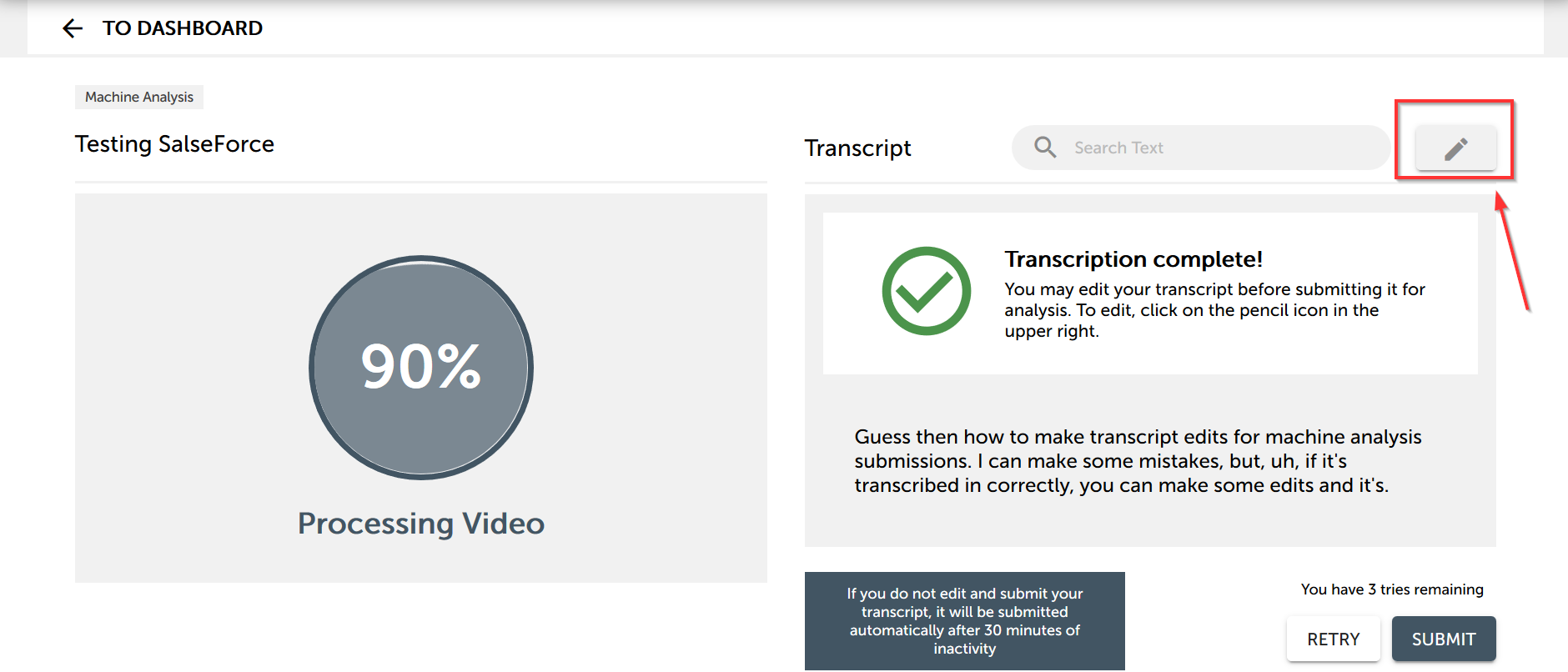Click the 3 tries remaining text
Viewport: 1568px width, 672px height.
coord(1392,589)
